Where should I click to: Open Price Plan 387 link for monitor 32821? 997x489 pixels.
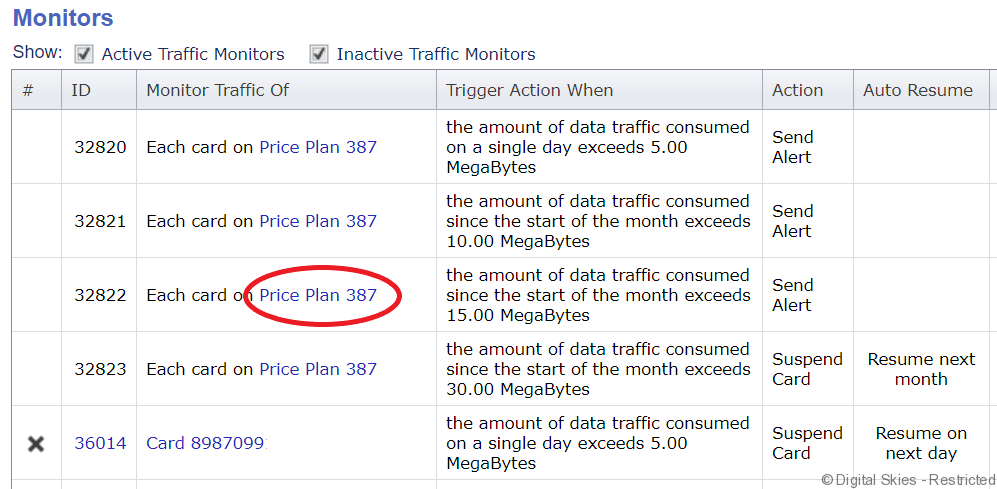click(x=318, y=221)
